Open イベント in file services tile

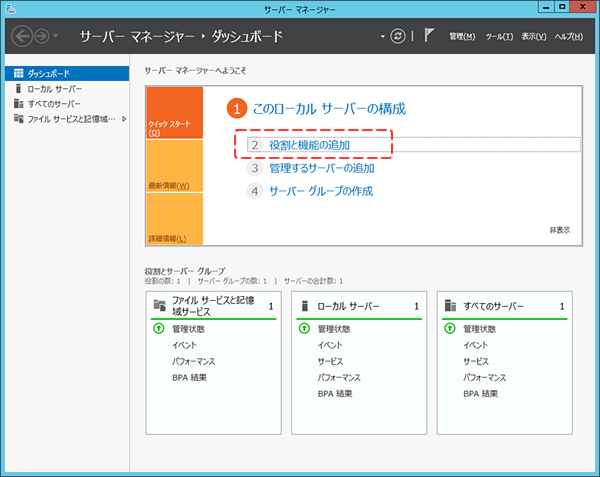tap(184, 345)
